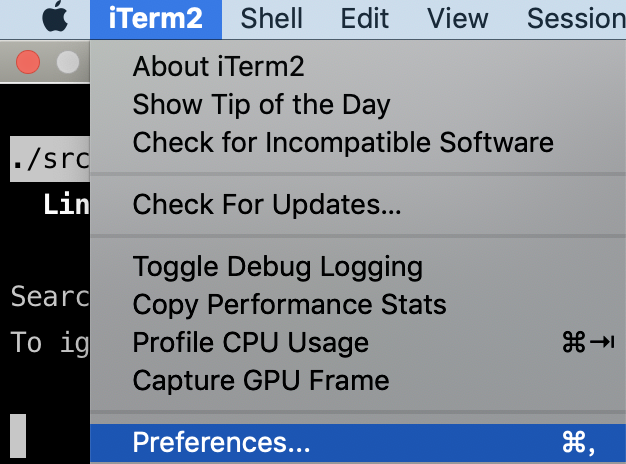Open the Shell menu
Image resolution: width=626 pixels, height=464 pixels.
271,19
